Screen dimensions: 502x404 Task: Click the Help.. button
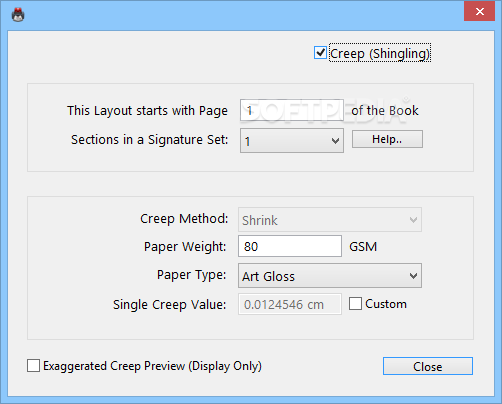tap(387, 139)
